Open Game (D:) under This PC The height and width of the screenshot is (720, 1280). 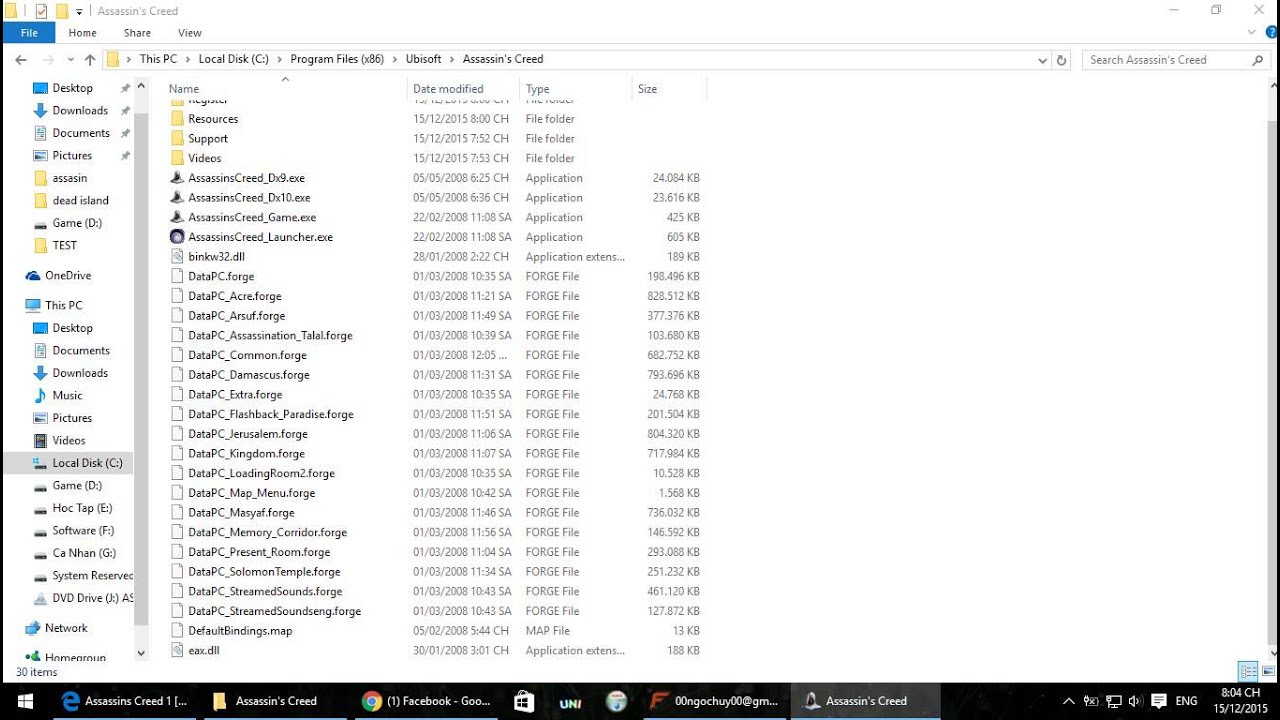pyautogui.click(x=77, y=486)
